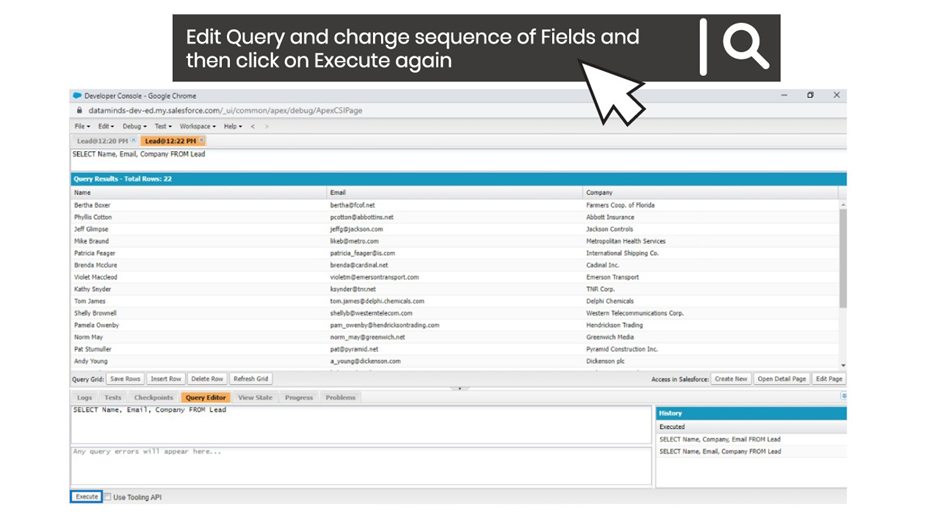Click the Edit Page button
Screen dimensions: 940x529
[829, 379]
